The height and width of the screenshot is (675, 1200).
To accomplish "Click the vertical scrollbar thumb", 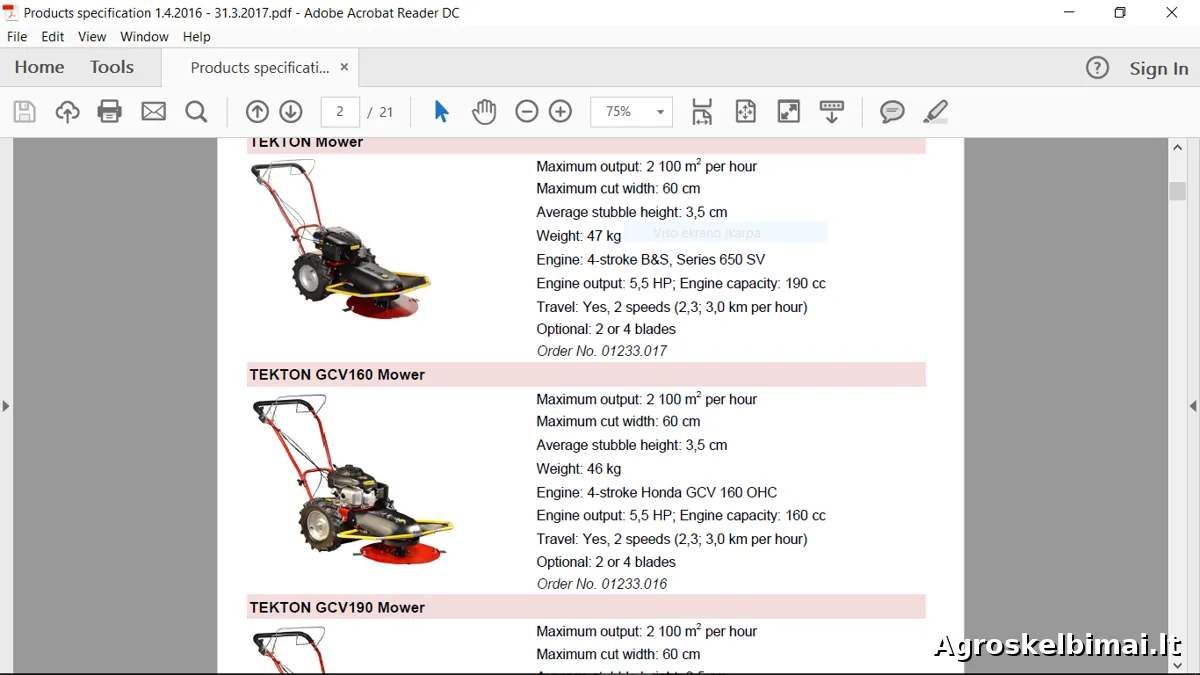I will (x=1177, y=191).
